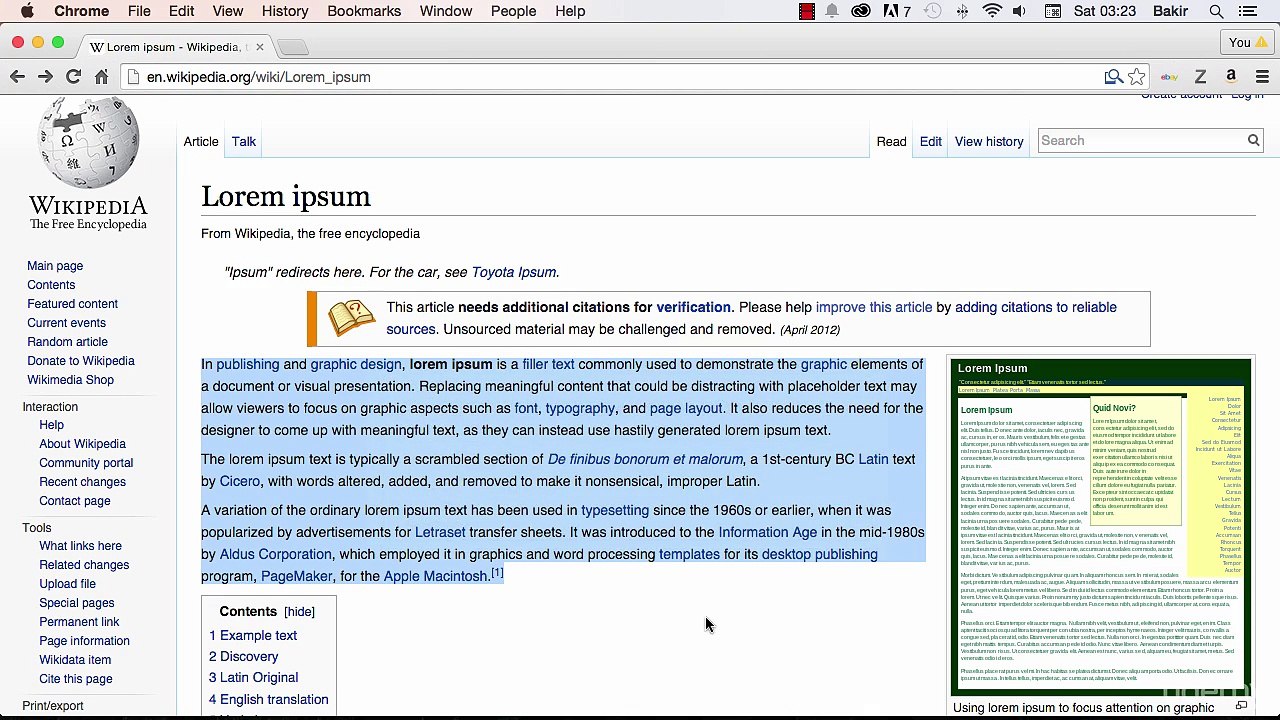Image resolution: width=1280 pixels, height=720 pixels.
Task: Open the View menu
Action: (x=228, y=11)
